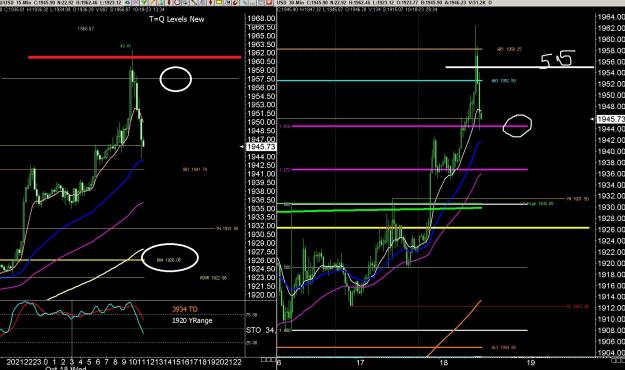Select the yellow horizontal line on the 30-minute chart

(x=433, y=228)
